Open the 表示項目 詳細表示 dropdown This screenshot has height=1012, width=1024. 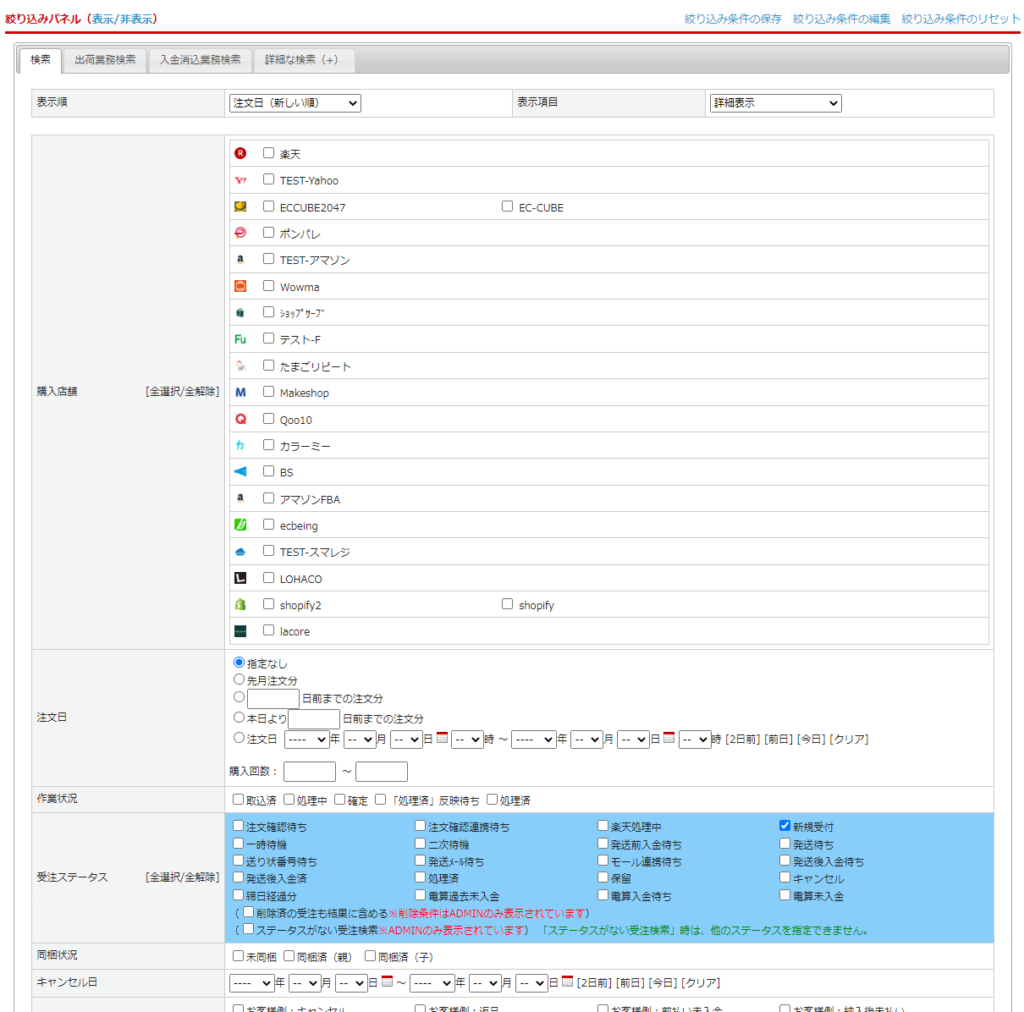775,103
